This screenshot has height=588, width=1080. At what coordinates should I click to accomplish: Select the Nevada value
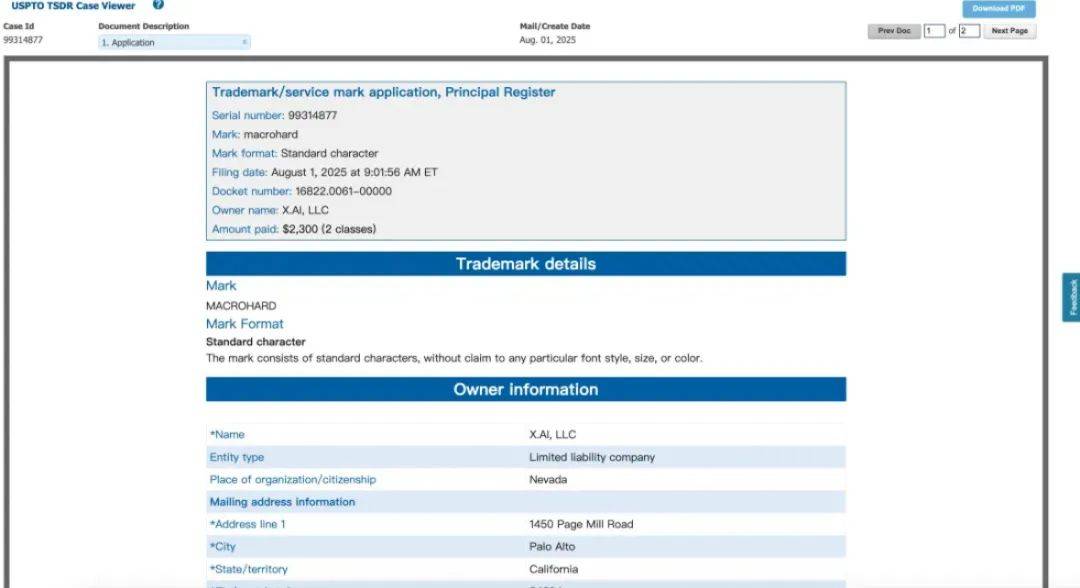[548, 479]
